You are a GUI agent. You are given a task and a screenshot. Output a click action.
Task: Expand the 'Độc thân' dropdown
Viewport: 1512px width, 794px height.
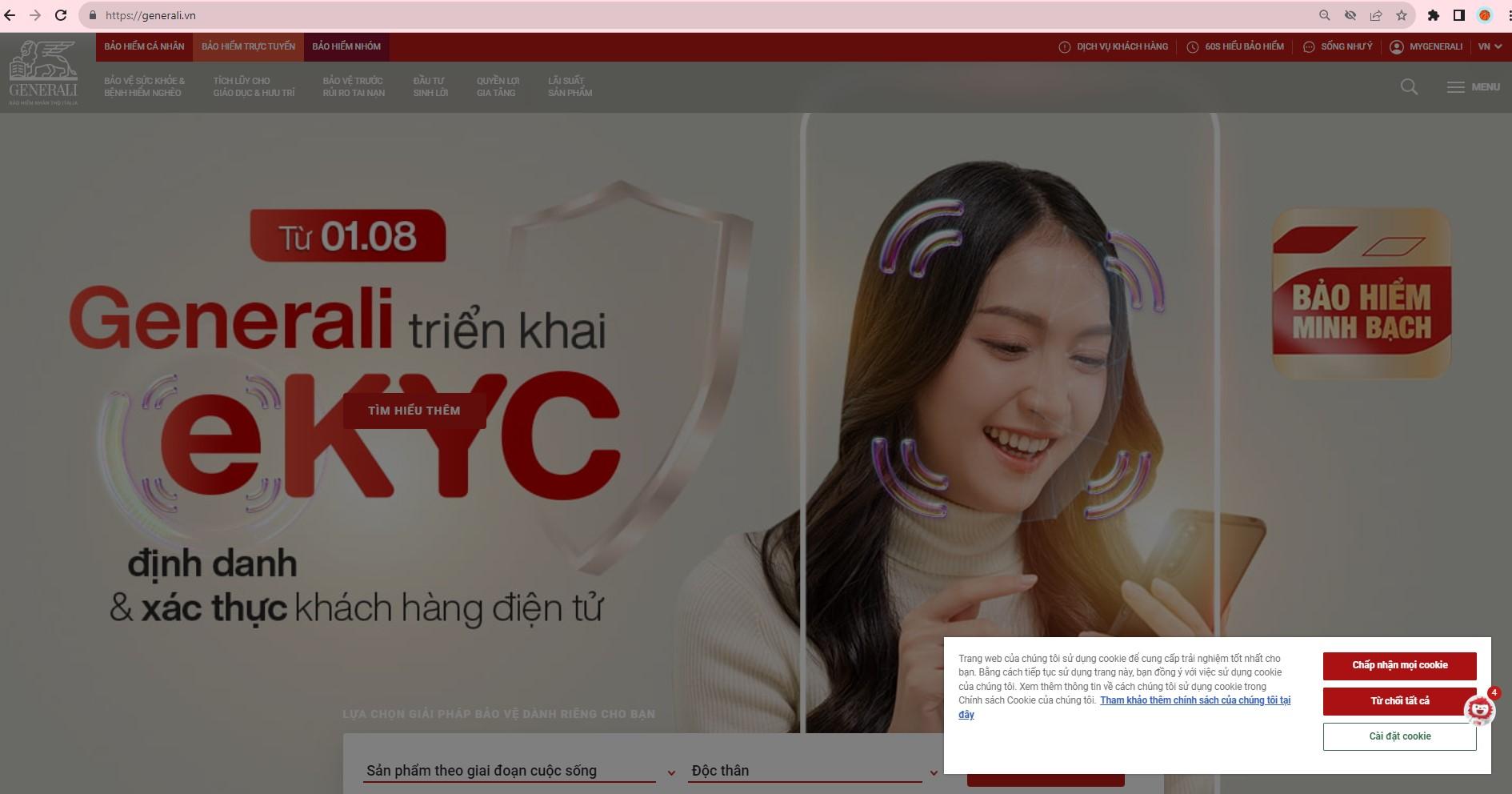tap(811, 771)
